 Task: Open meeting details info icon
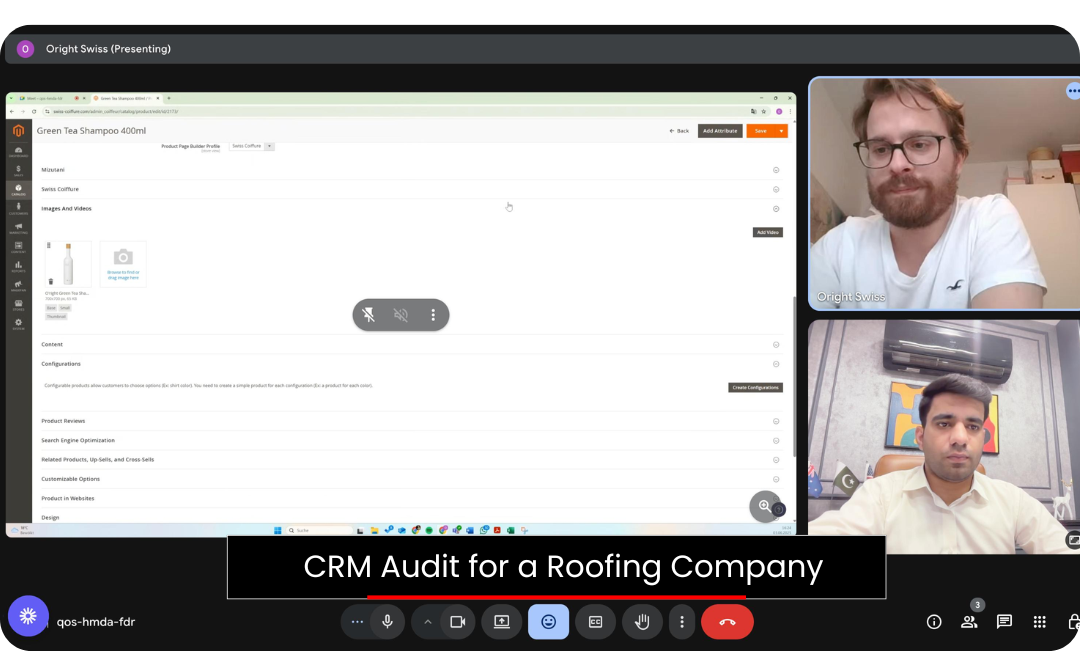[x=934, y=622]
